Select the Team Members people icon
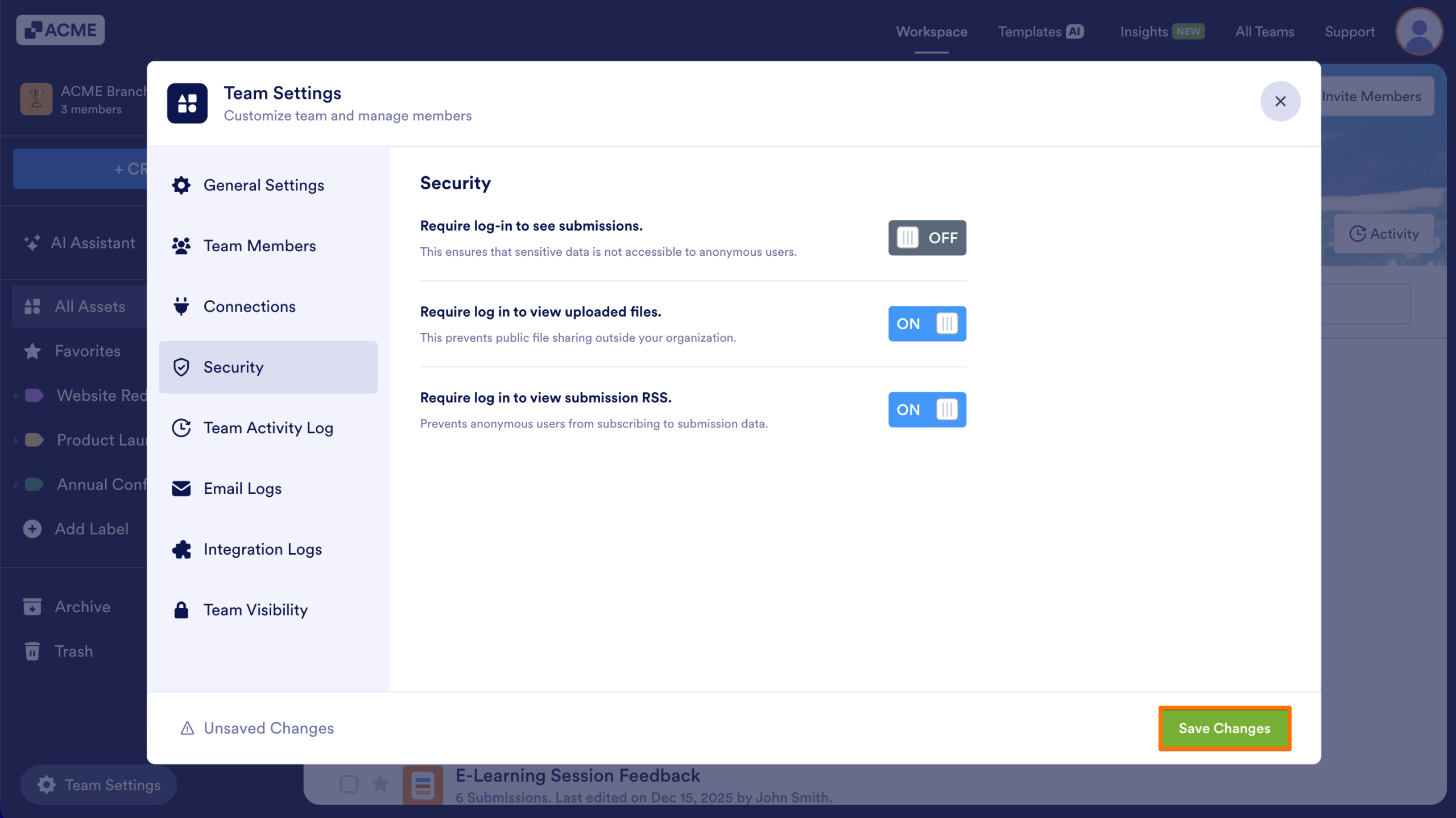The image size is (1456, 818). [x=181, y=246]
